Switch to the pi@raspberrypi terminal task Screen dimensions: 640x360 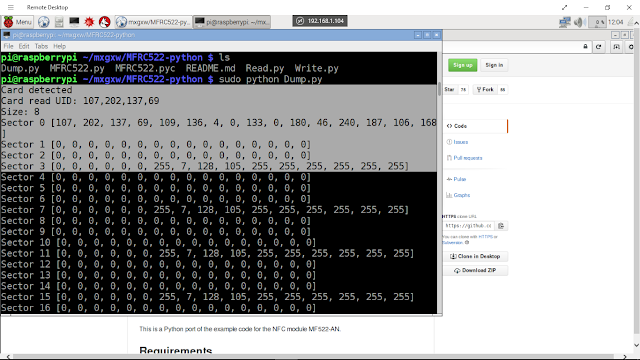click(x=231, y=22)
